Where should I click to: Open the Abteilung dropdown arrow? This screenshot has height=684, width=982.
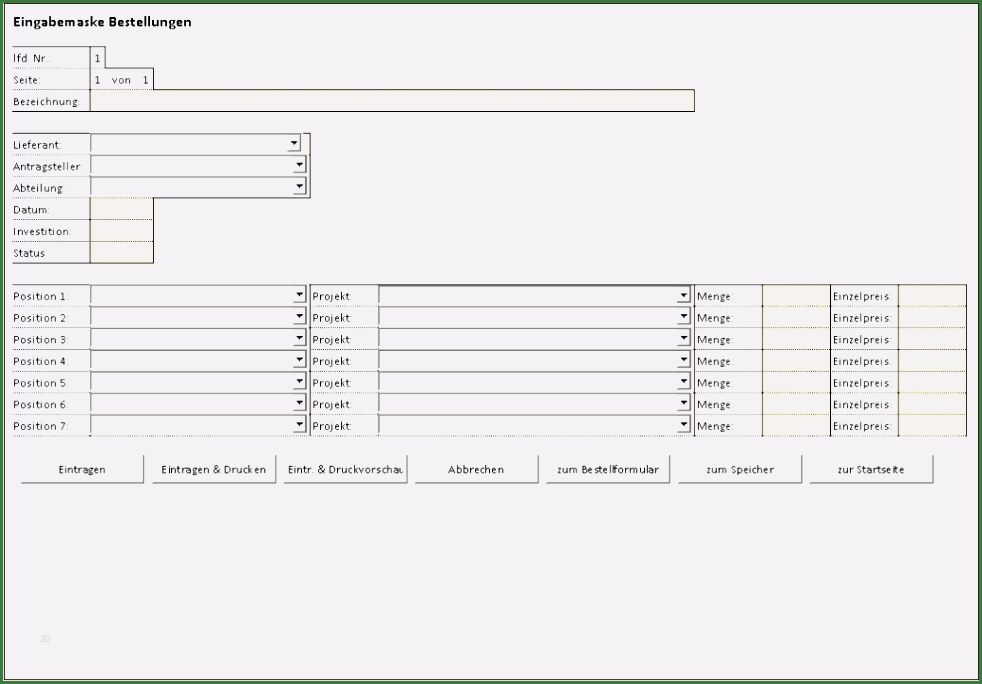click(299, 187)
